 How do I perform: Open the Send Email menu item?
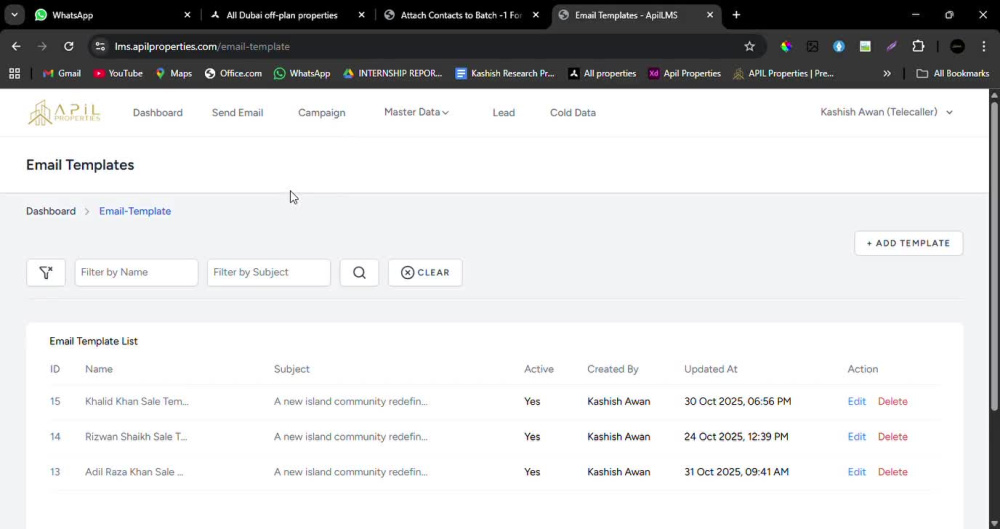point(237,112)
